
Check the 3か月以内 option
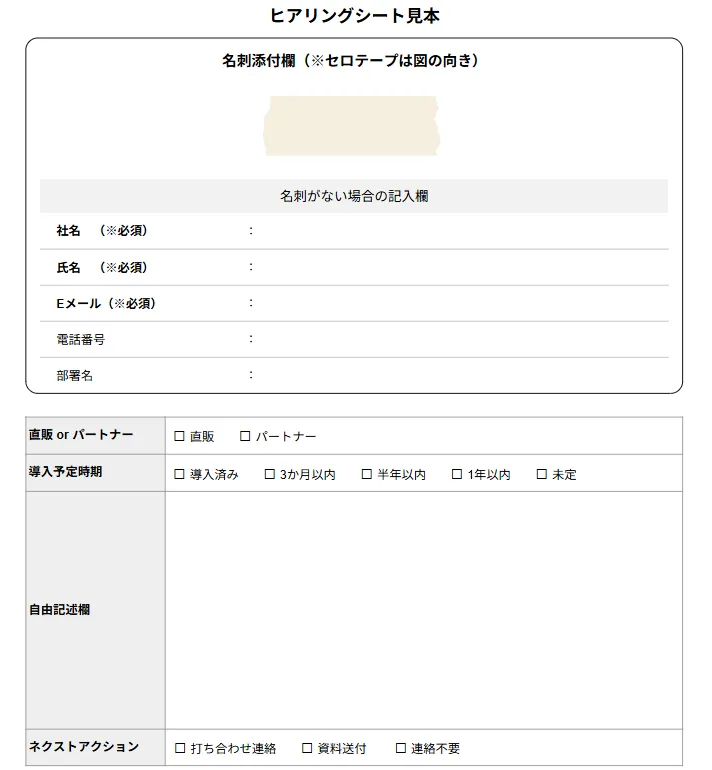270,474
